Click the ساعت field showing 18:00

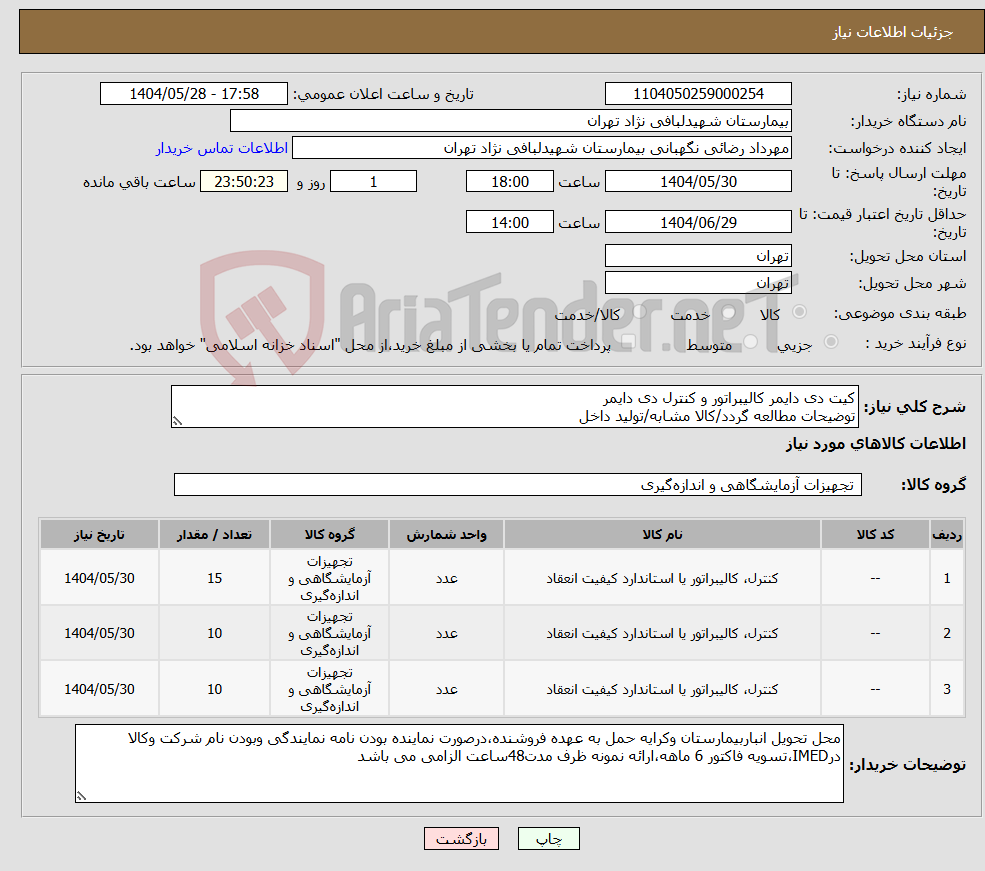point(510,181)
